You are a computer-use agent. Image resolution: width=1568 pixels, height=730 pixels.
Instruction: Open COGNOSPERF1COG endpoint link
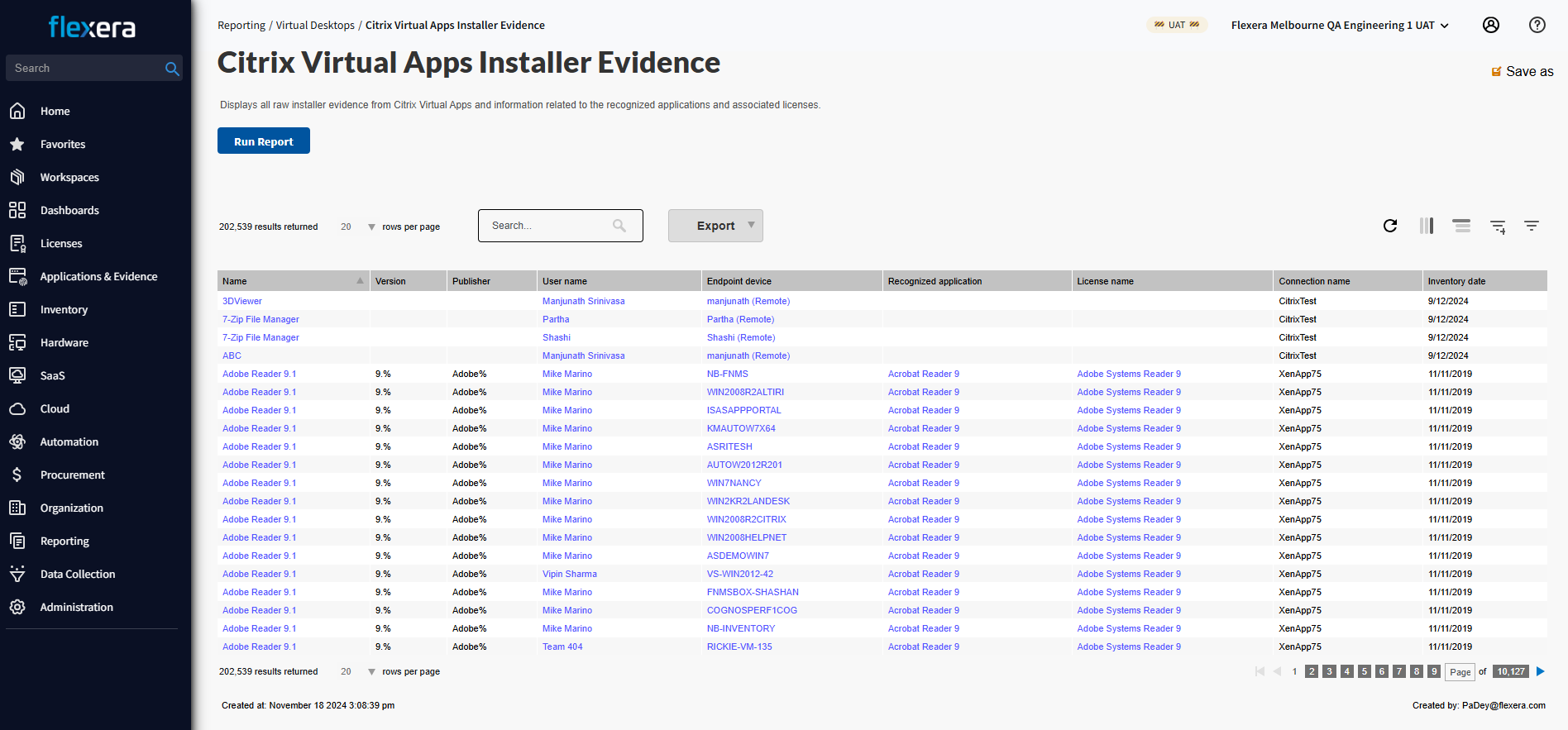pyautogui.click(x=752, y=610)
